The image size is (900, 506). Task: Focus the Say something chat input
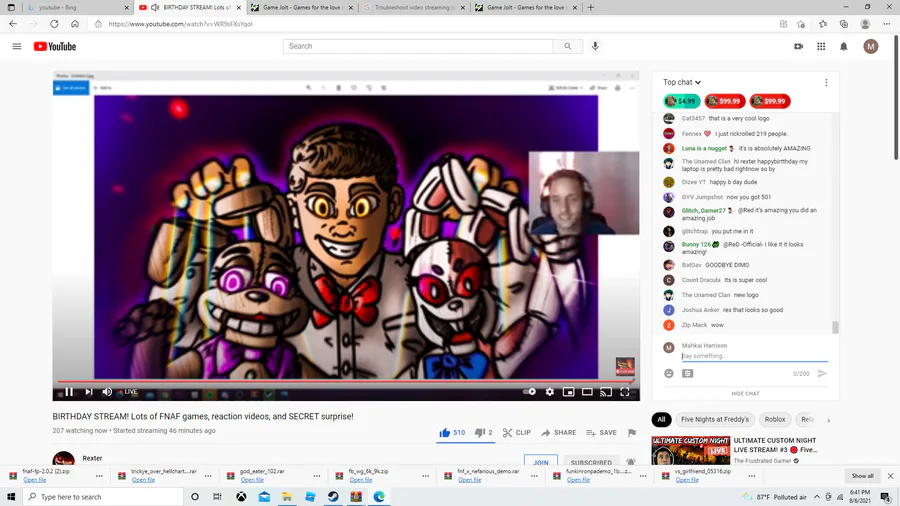click(x=755, y=356)
